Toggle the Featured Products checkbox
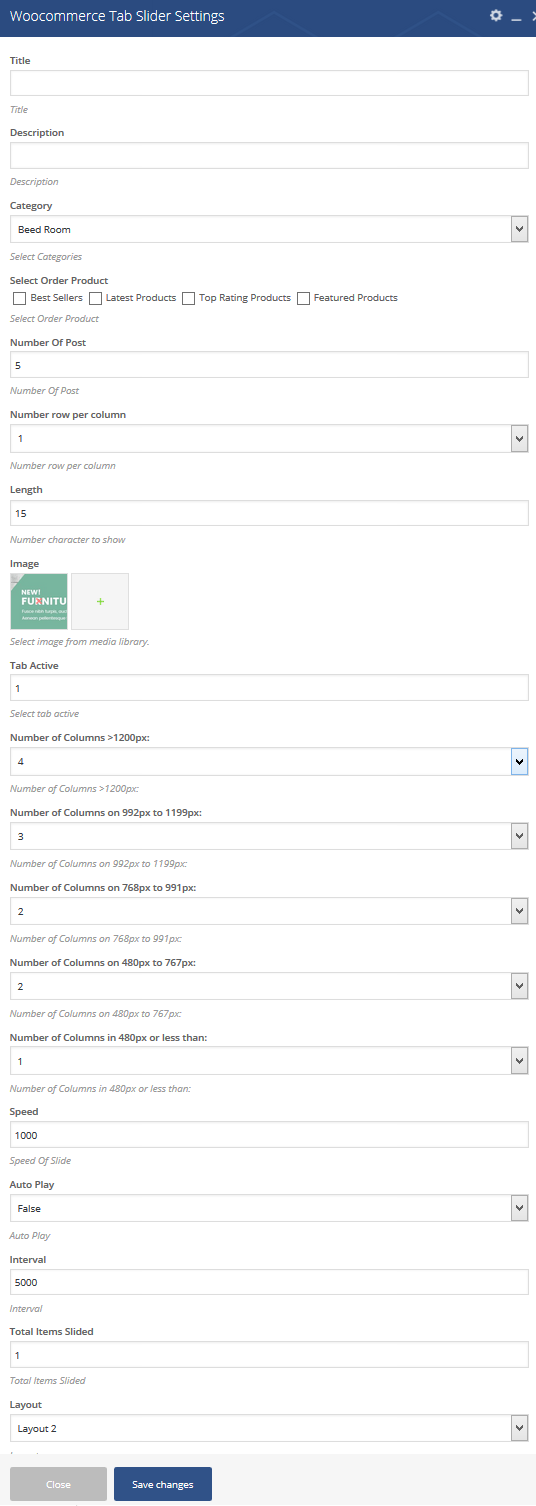 click(x=303, y=298)
